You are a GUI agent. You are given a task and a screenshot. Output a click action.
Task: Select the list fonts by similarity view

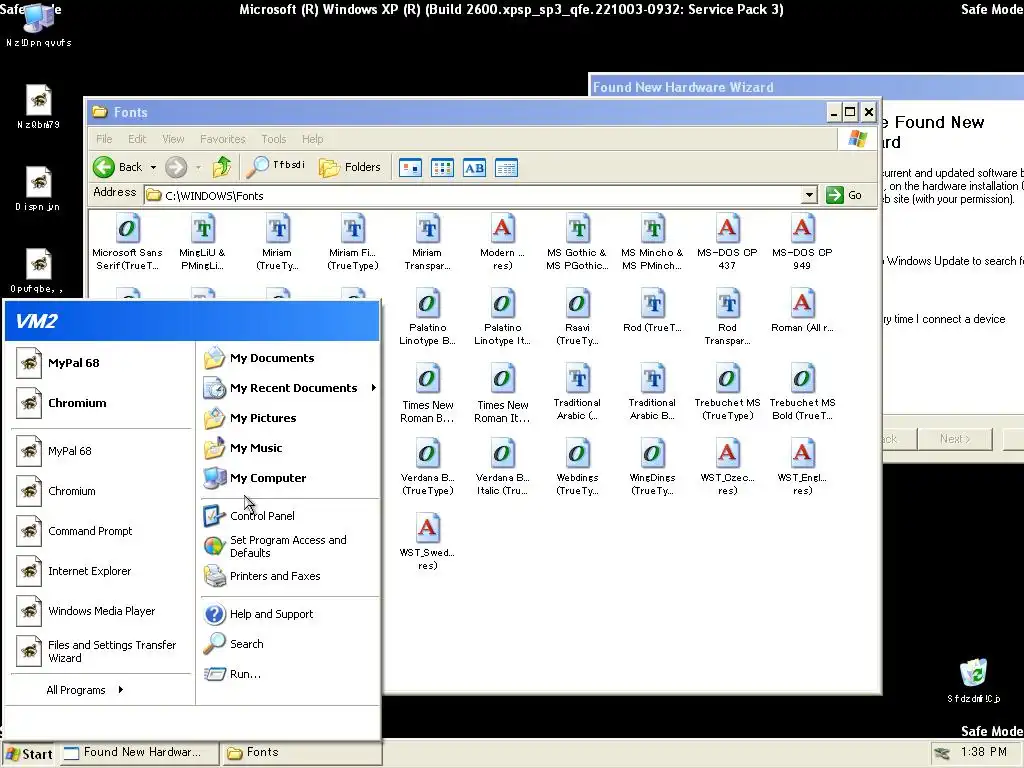pyautogui.click(x=474, y=168)
